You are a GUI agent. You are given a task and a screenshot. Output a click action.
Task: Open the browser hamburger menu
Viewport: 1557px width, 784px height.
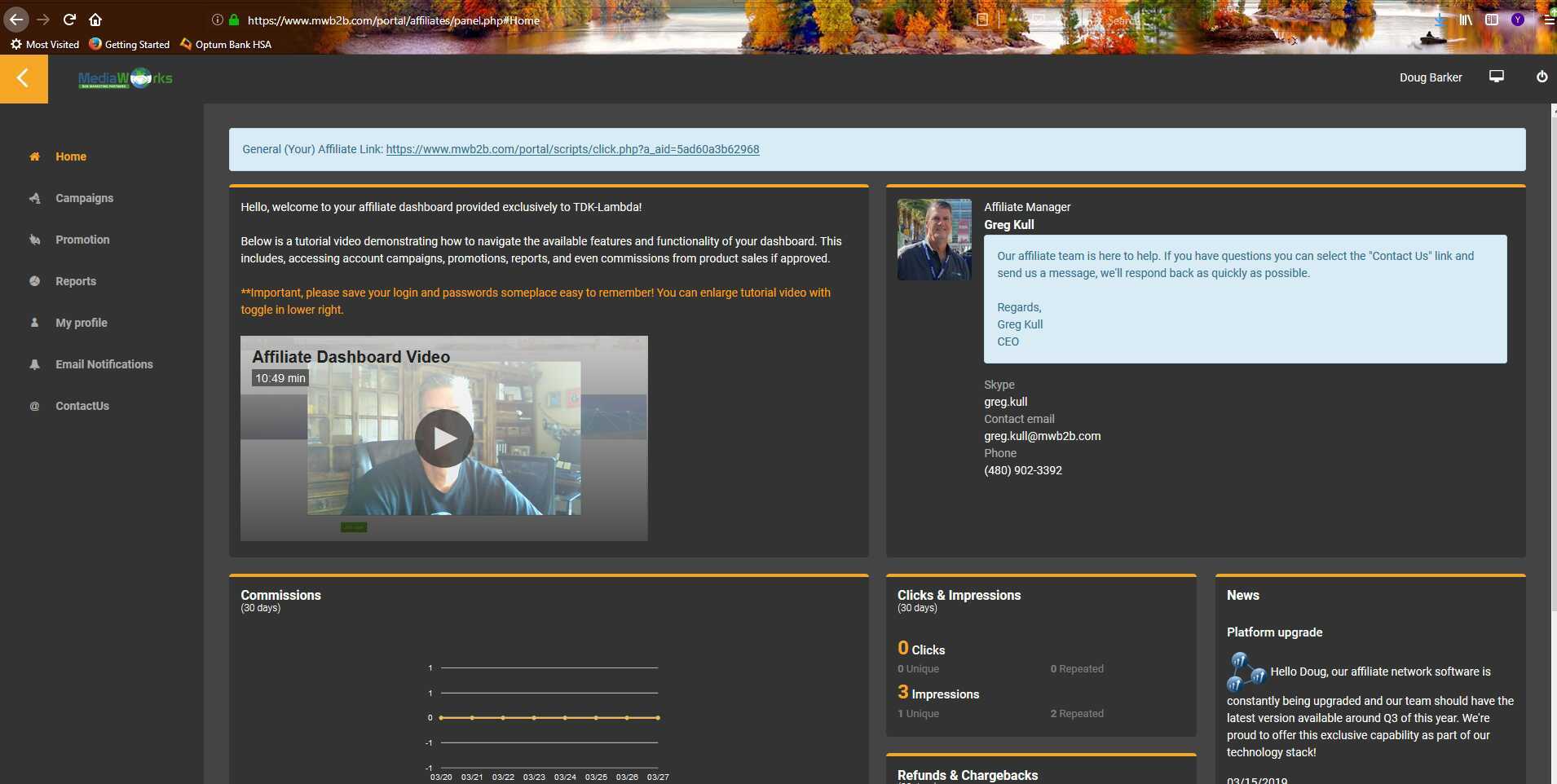1549,20
